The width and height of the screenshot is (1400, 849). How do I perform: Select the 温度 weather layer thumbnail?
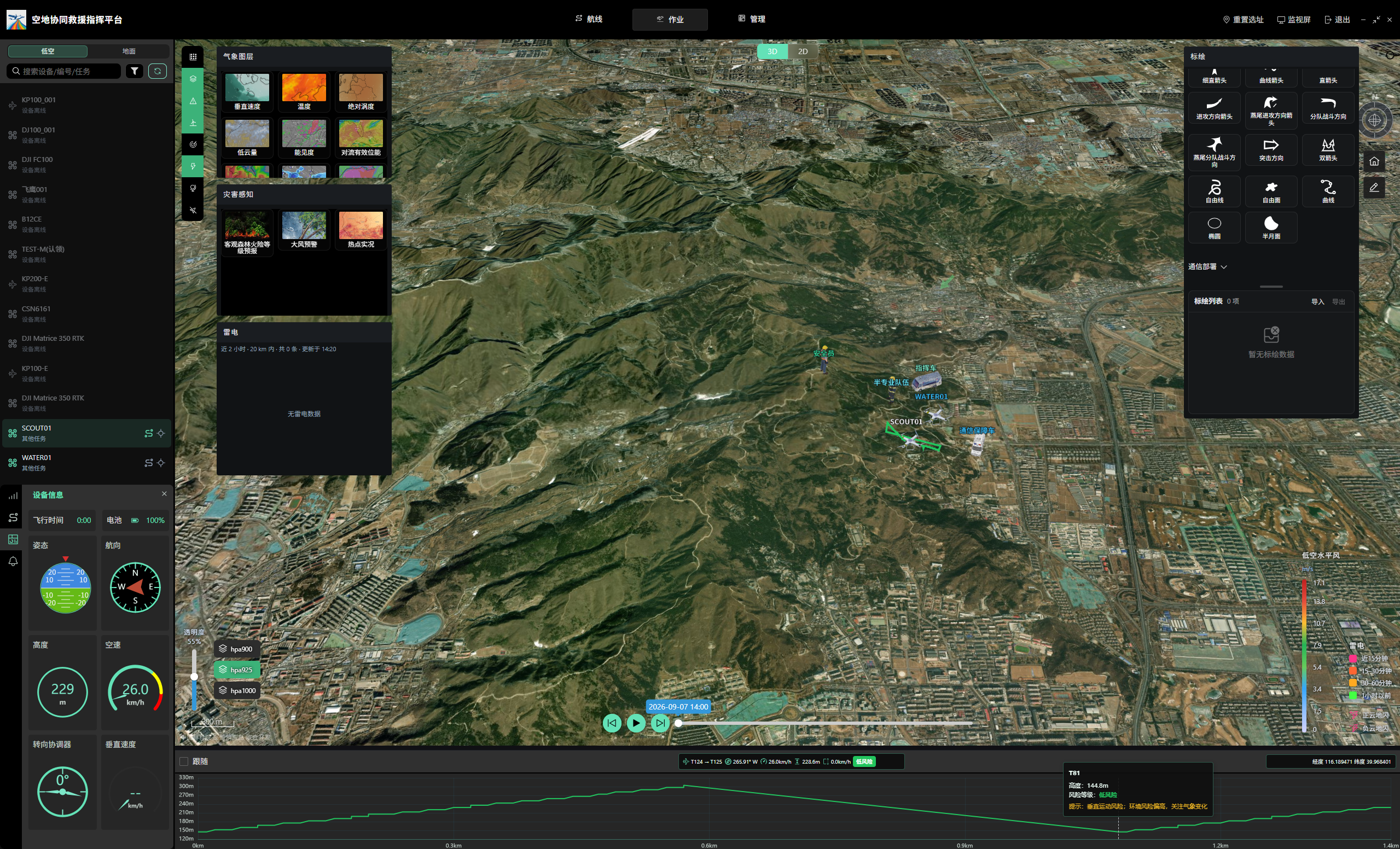tap(304, 91)
